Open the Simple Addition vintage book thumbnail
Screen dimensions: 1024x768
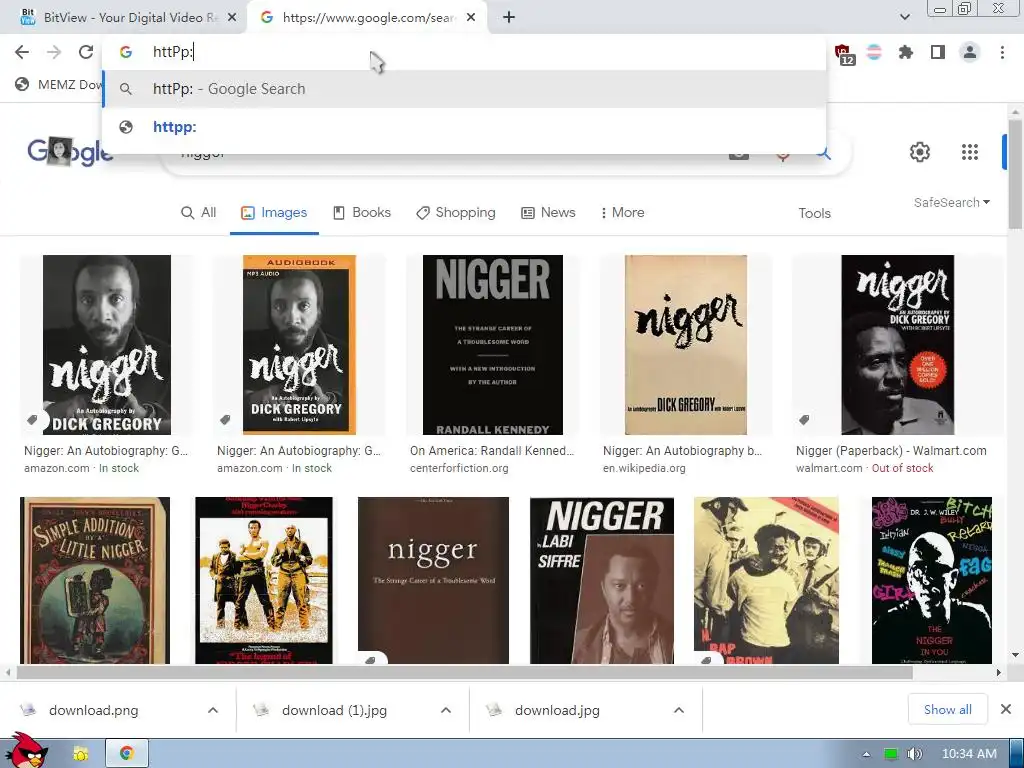95,581
